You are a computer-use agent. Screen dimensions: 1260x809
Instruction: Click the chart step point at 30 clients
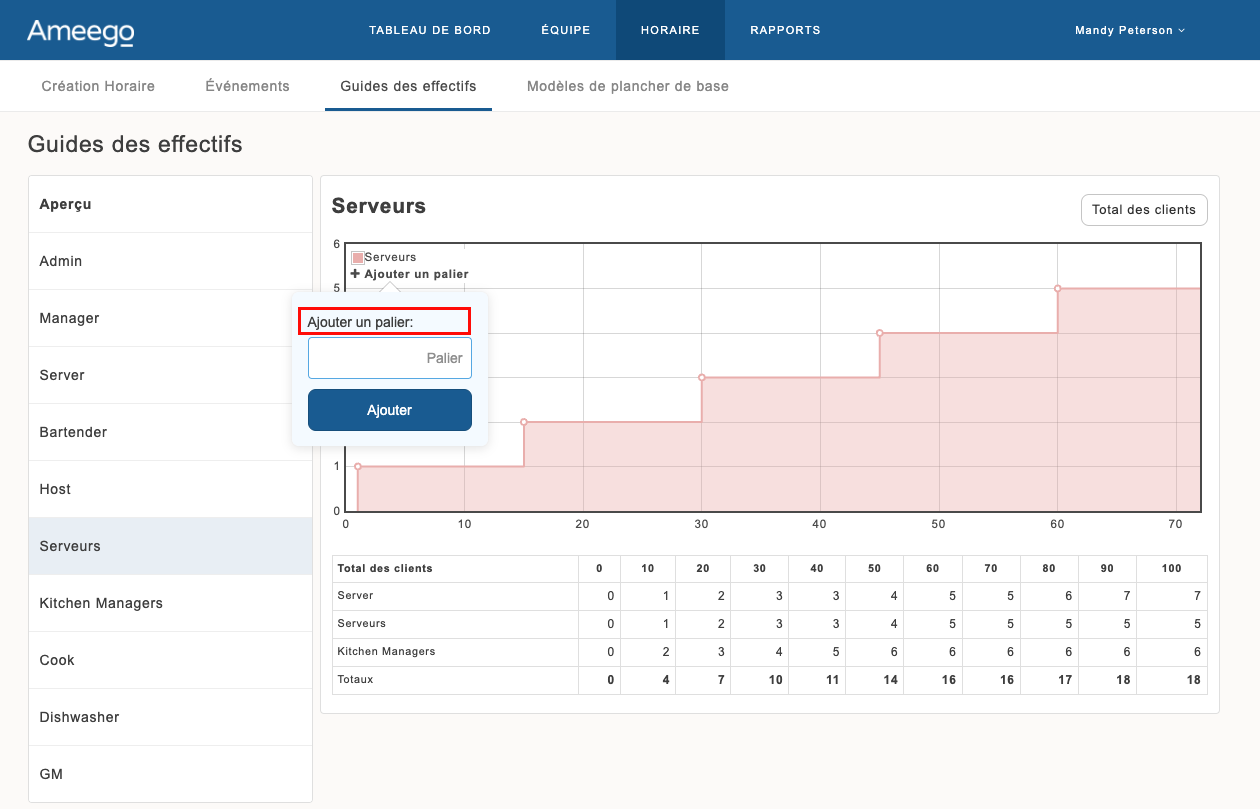click(702, 378)
